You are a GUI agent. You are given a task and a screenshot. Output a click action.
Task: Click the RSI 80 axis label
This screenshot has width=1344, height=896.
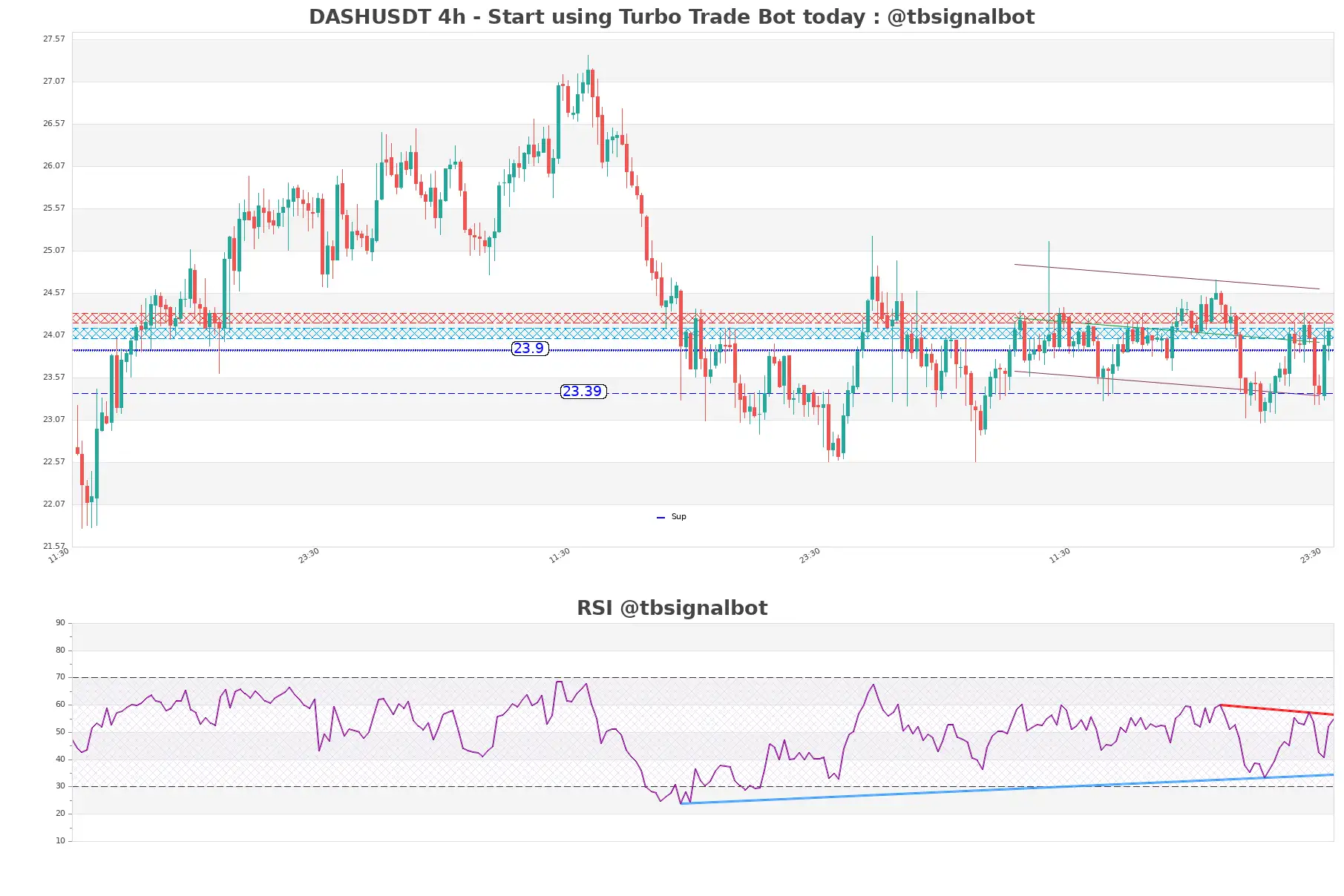pyautogui.click(x=60, y=650)
